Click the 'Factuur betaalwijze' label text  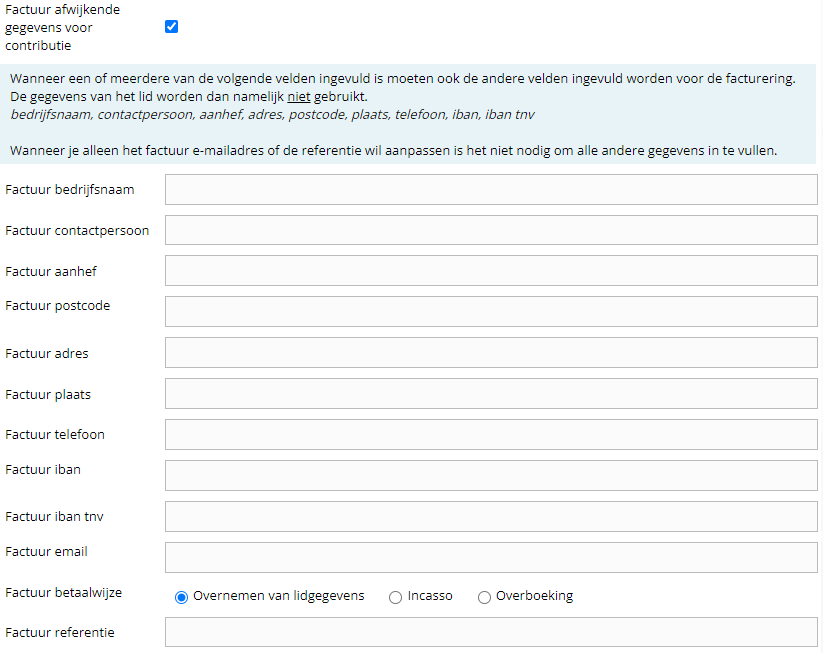[63, 593]
